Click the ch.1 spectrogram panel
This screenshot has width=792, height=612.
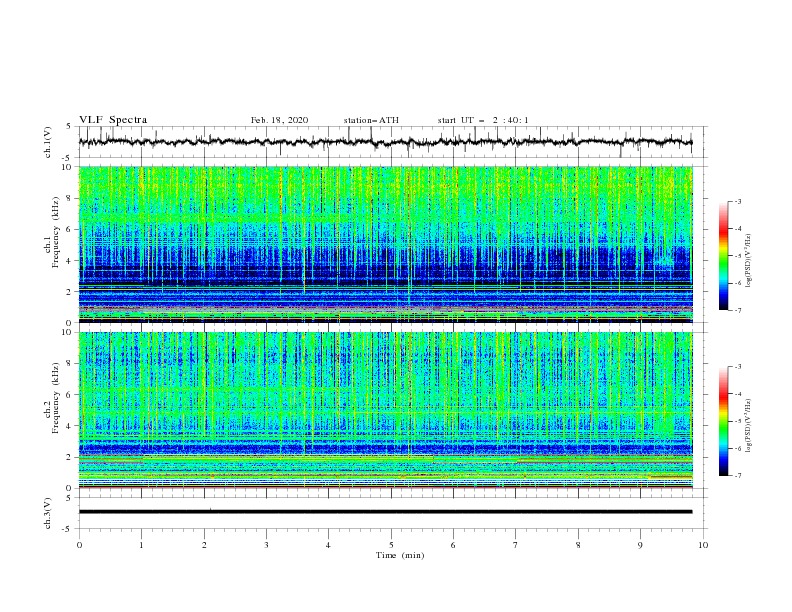click(x=385, y=244)
